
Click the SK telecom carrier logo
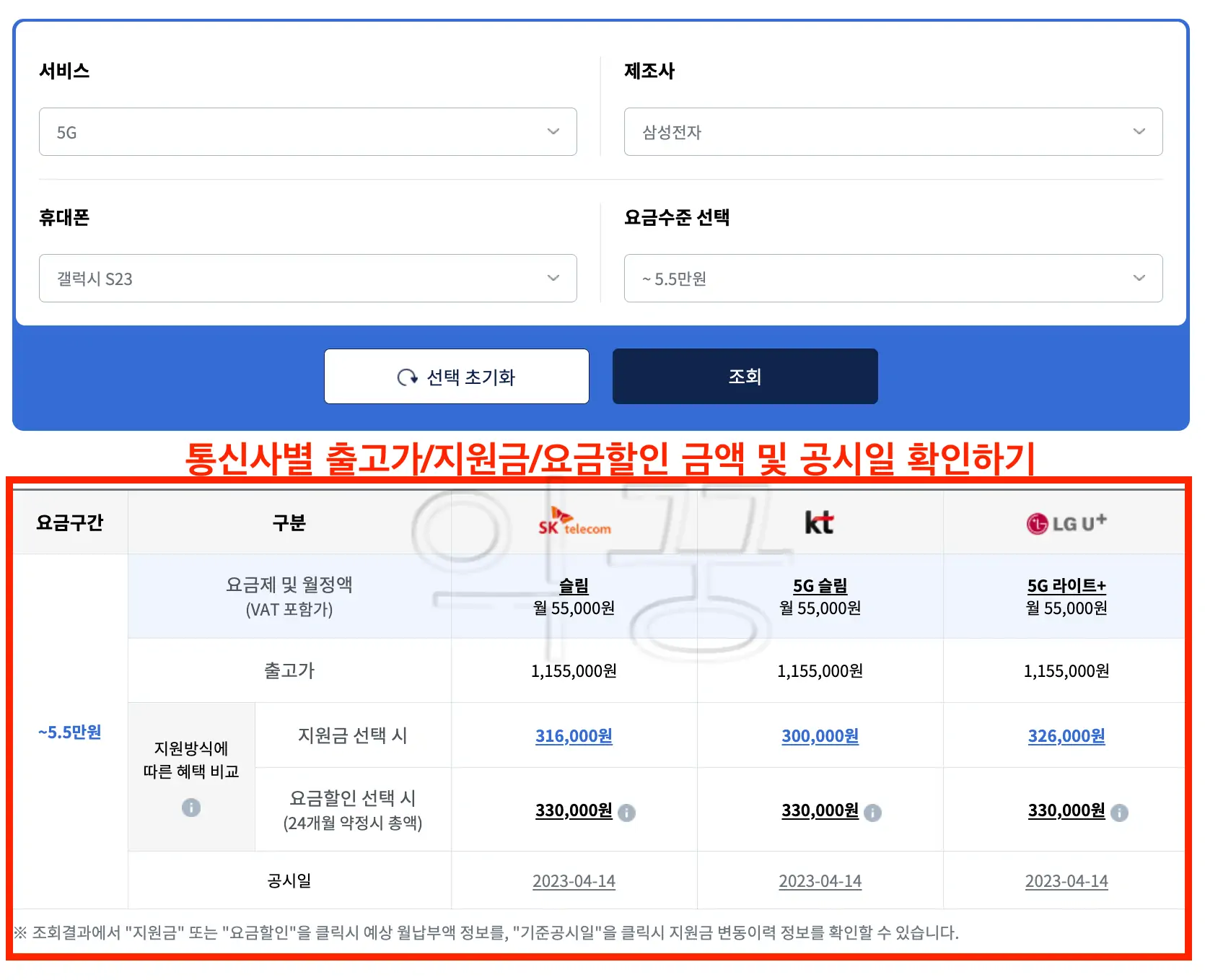pyautogui.click(x=574, y=522)
